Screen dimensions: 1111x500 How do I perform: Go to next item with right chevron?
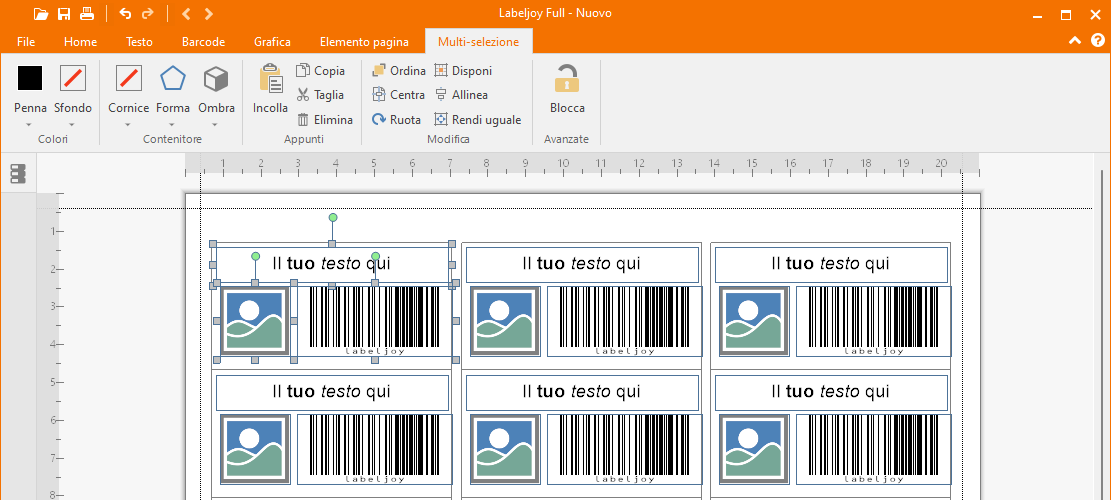[208, 13]
